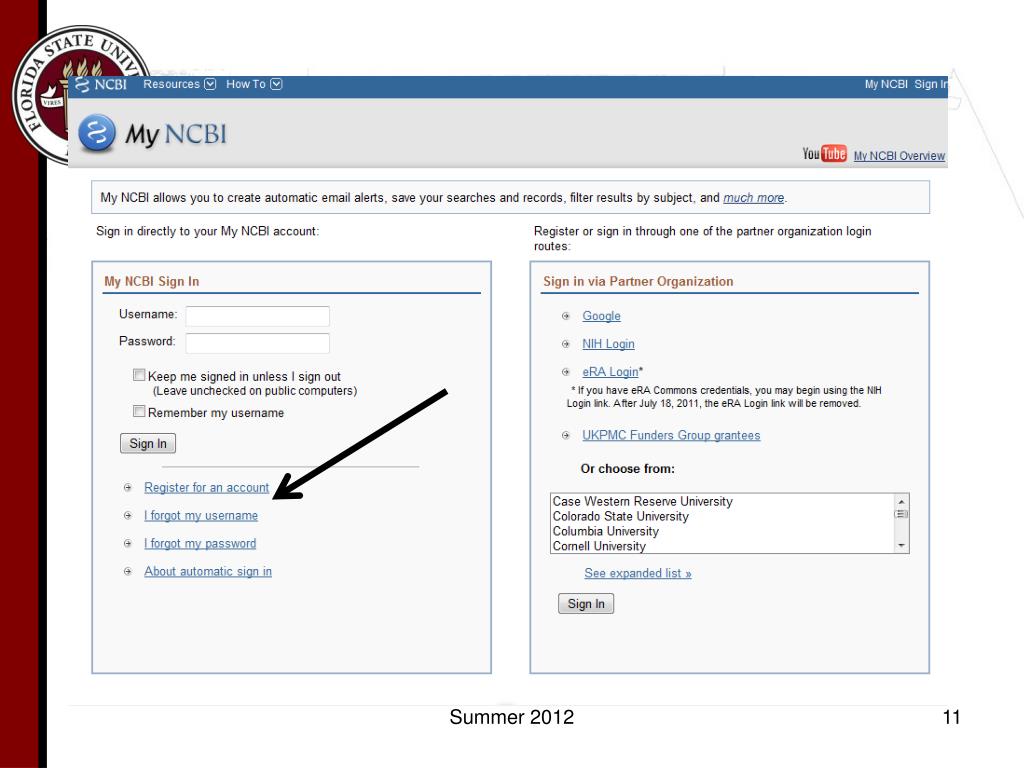This screenshot has height=768, width=1024.
Task: Select Colorado State University in list
Action: coord(620,517)
